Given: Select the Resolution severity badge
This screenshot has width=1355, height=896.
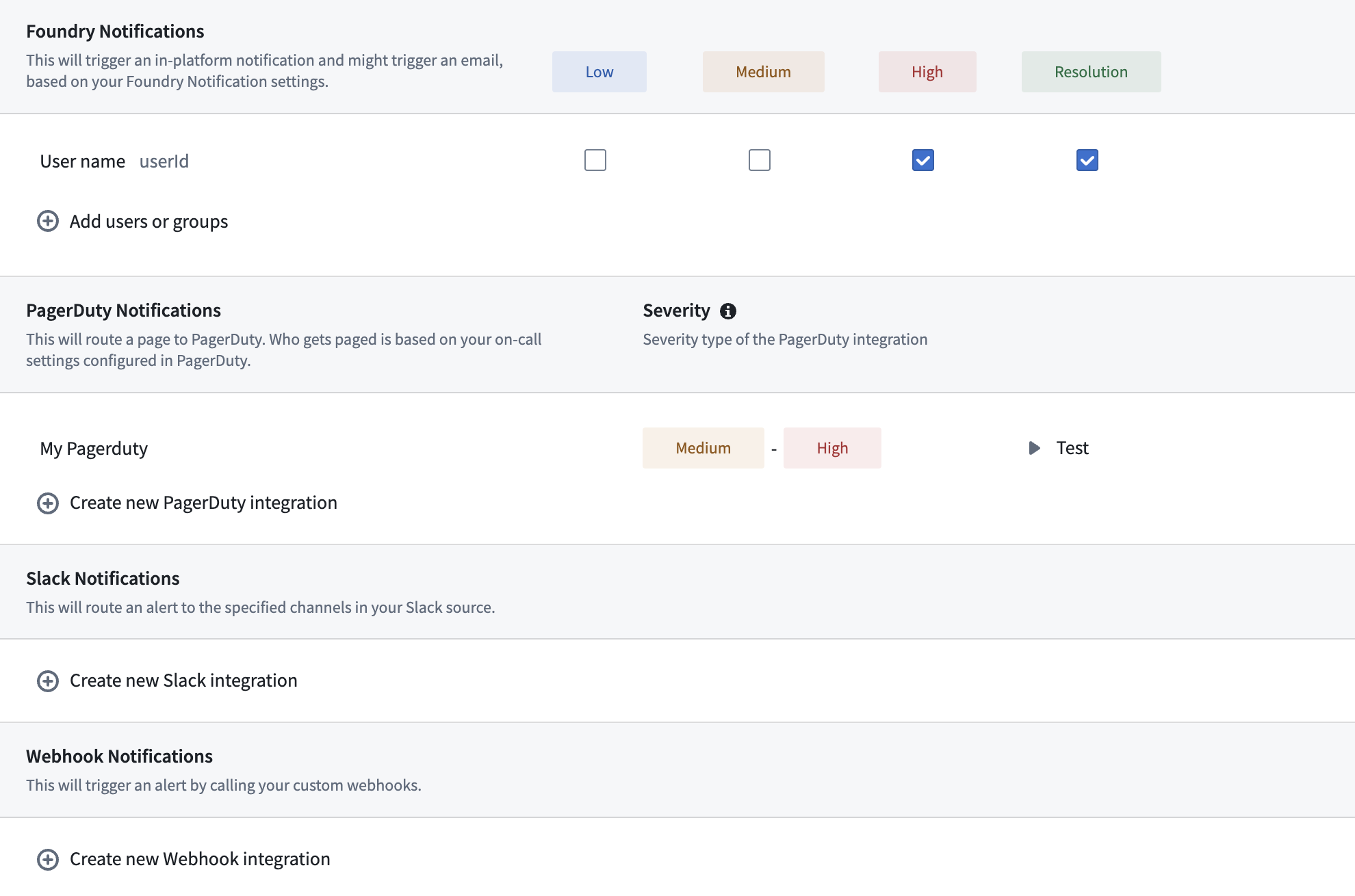Looking at the screenshot, I should tap(1090, 71).
